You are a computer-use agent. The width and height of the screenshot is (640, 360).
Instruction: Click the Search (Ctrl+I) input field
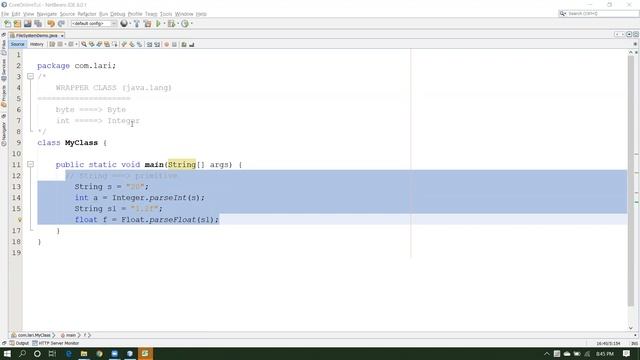598,13
